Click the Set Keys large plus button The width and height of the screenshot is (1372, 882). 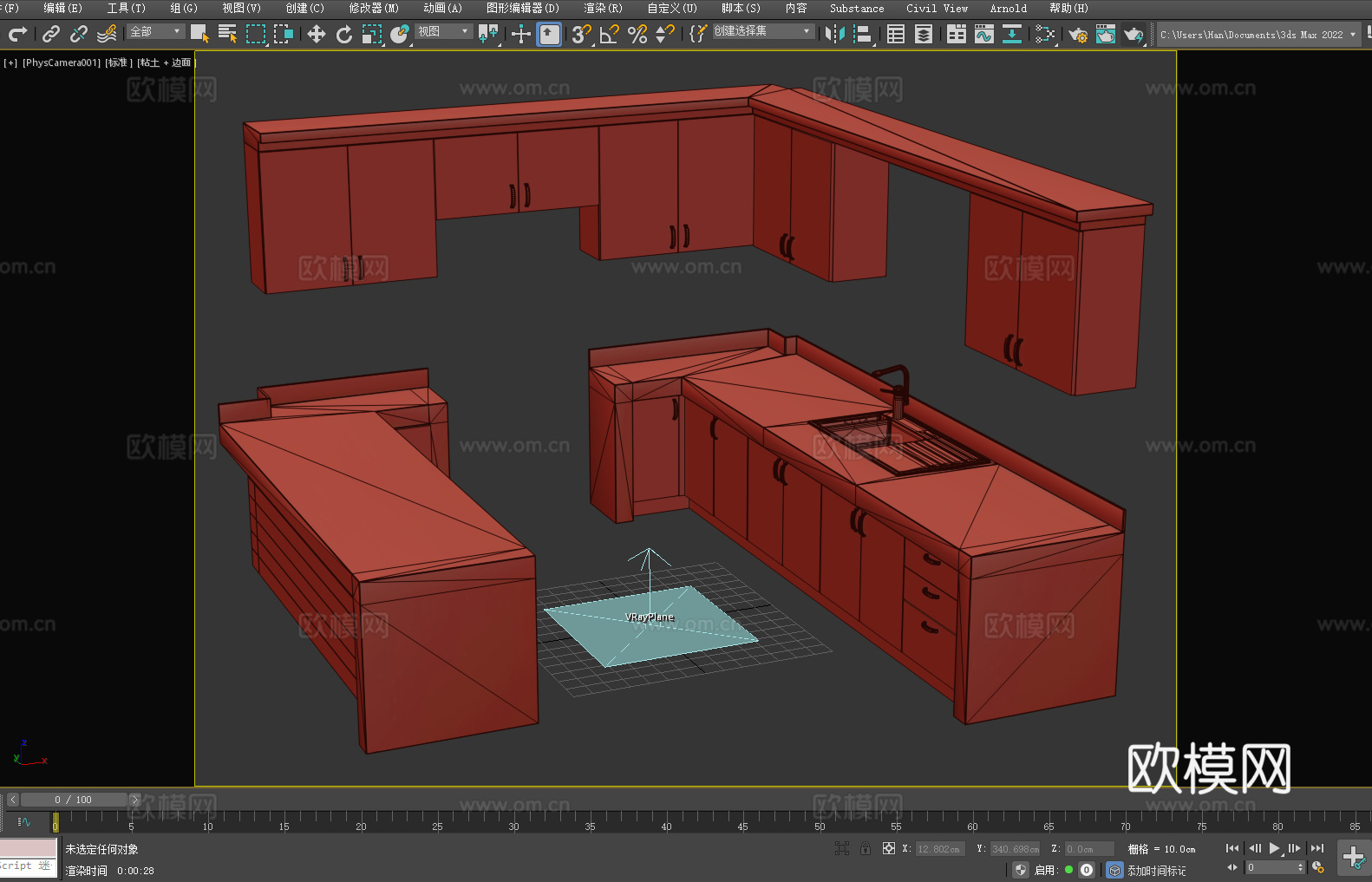click(1354, 858)
